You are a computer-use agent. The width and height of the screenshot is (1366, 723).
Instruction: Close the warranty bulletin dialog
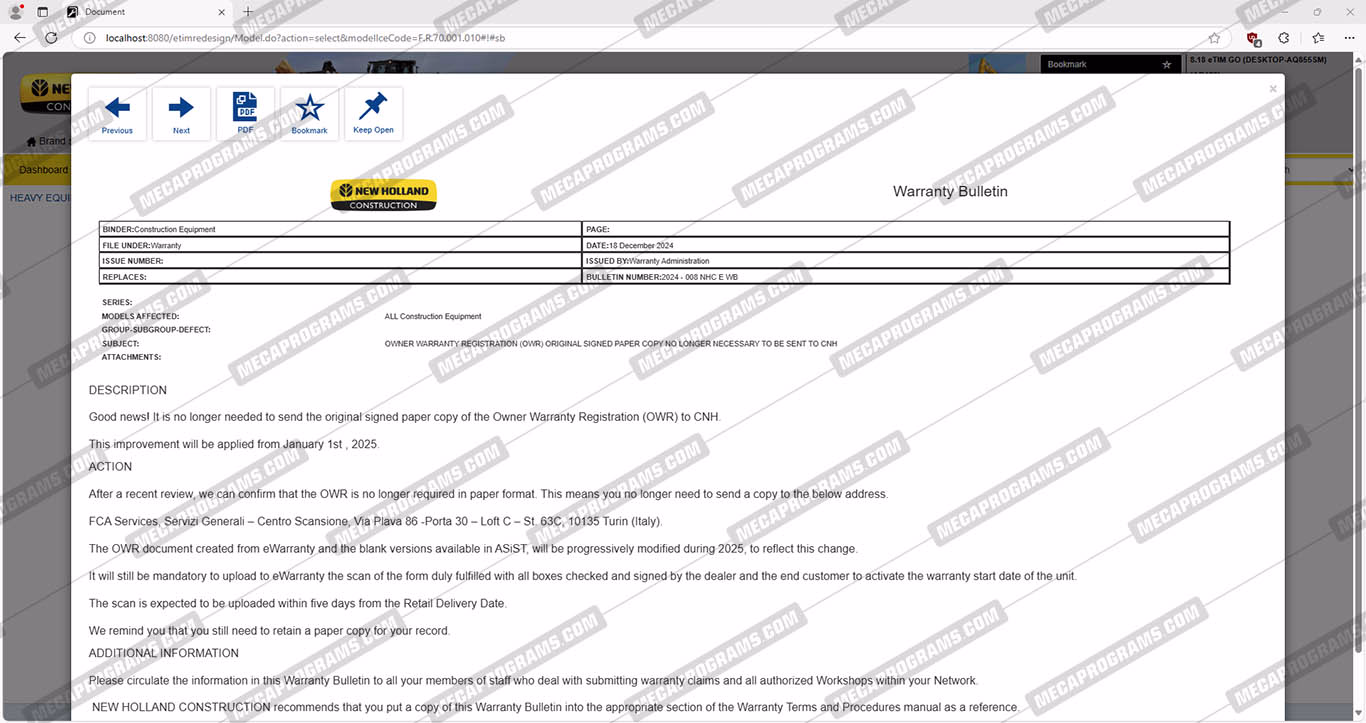click(x=1273, y=89)
